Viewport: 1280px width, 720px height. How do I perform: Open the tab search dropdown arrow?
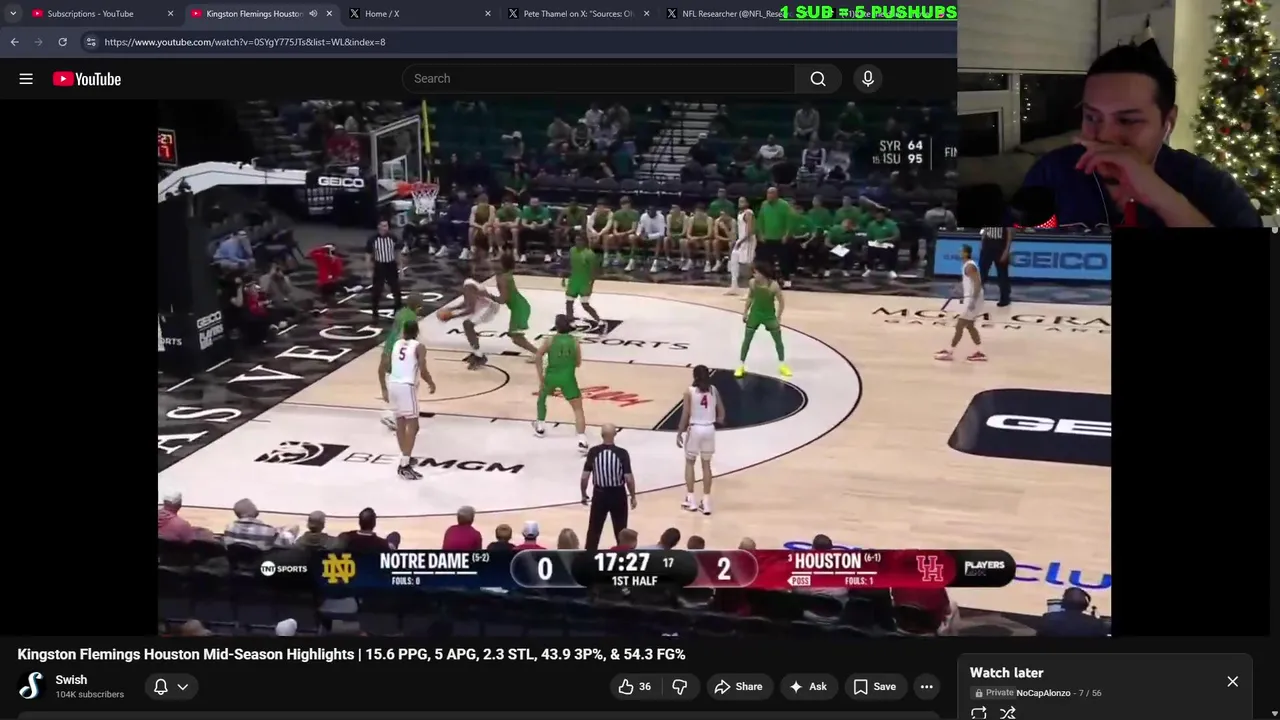12,14
